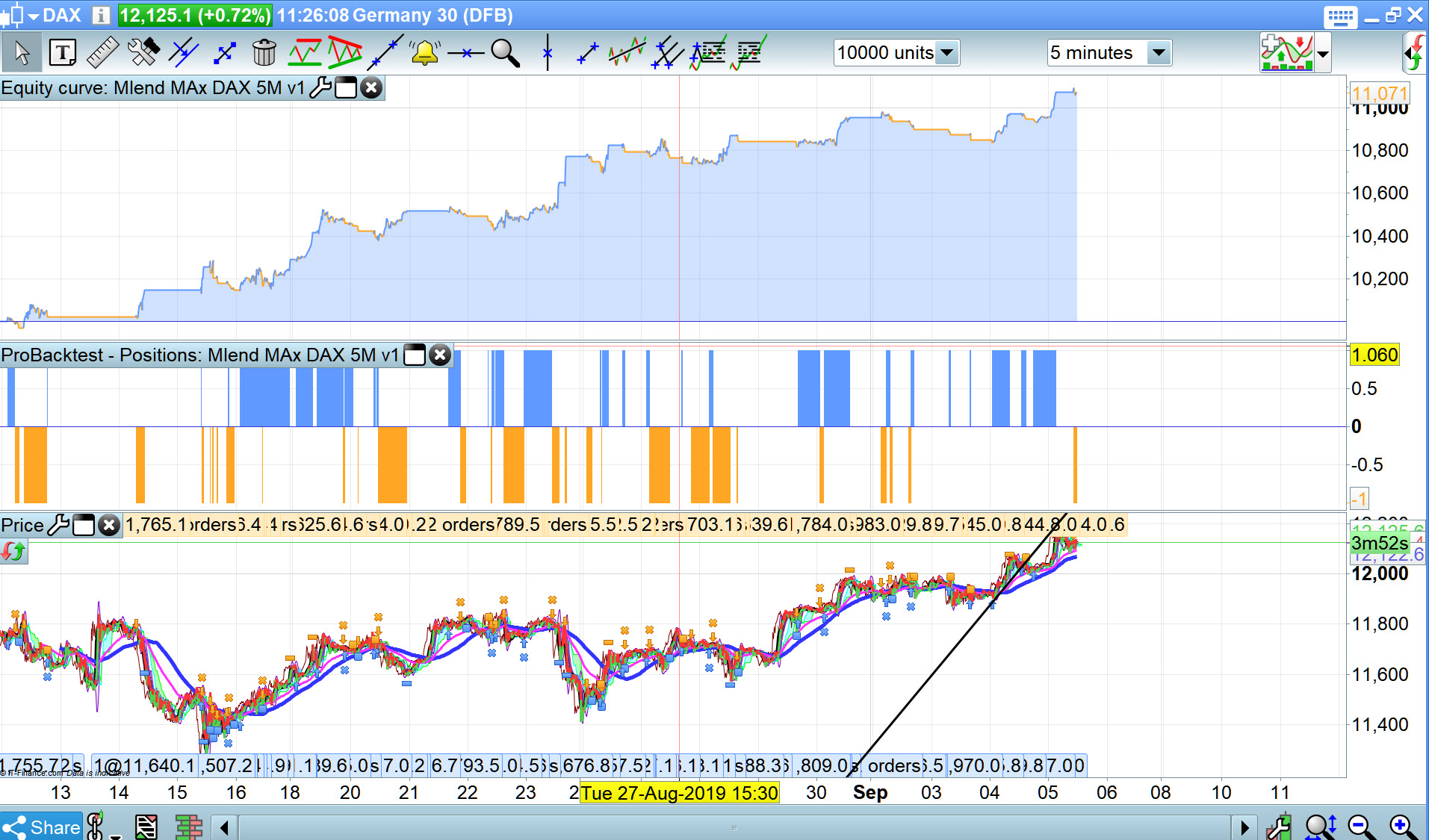Viewport: 1429px width, 840px height.
Task: Select the regression line tool
Action: pos(627,52)
